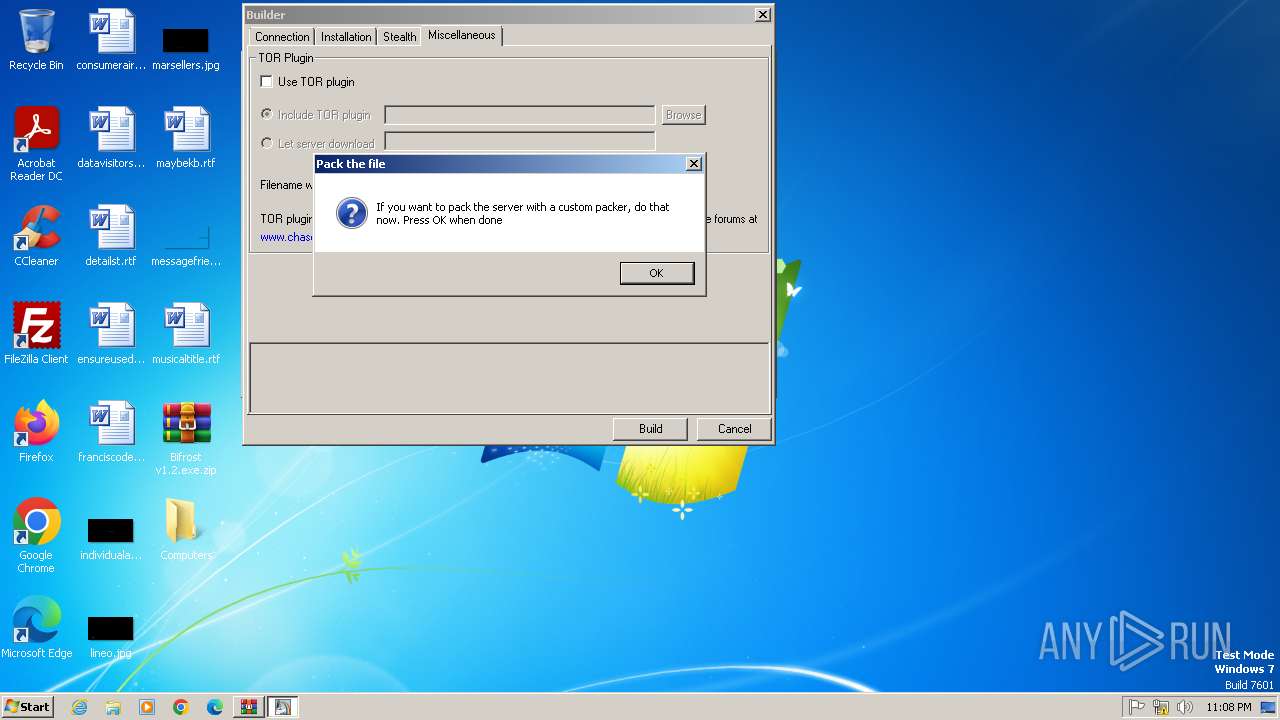Click OK in the Pack the file dialog

point(656,273)
